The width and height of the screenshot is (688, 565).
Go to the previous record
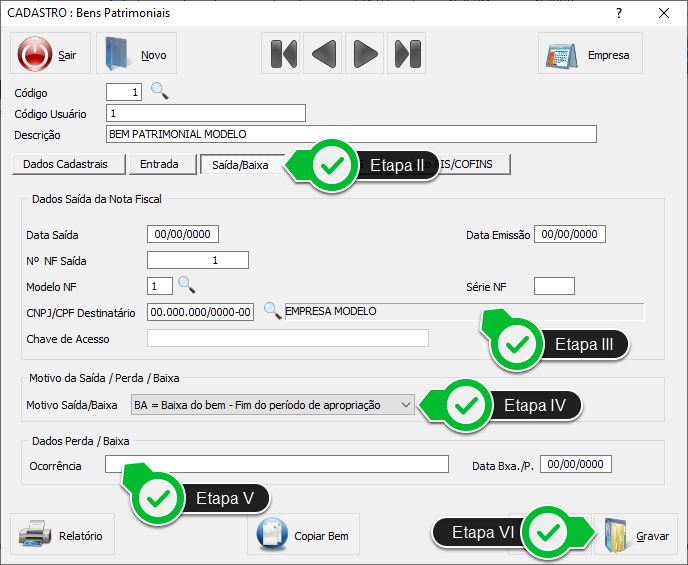click(x=325, y=54)
